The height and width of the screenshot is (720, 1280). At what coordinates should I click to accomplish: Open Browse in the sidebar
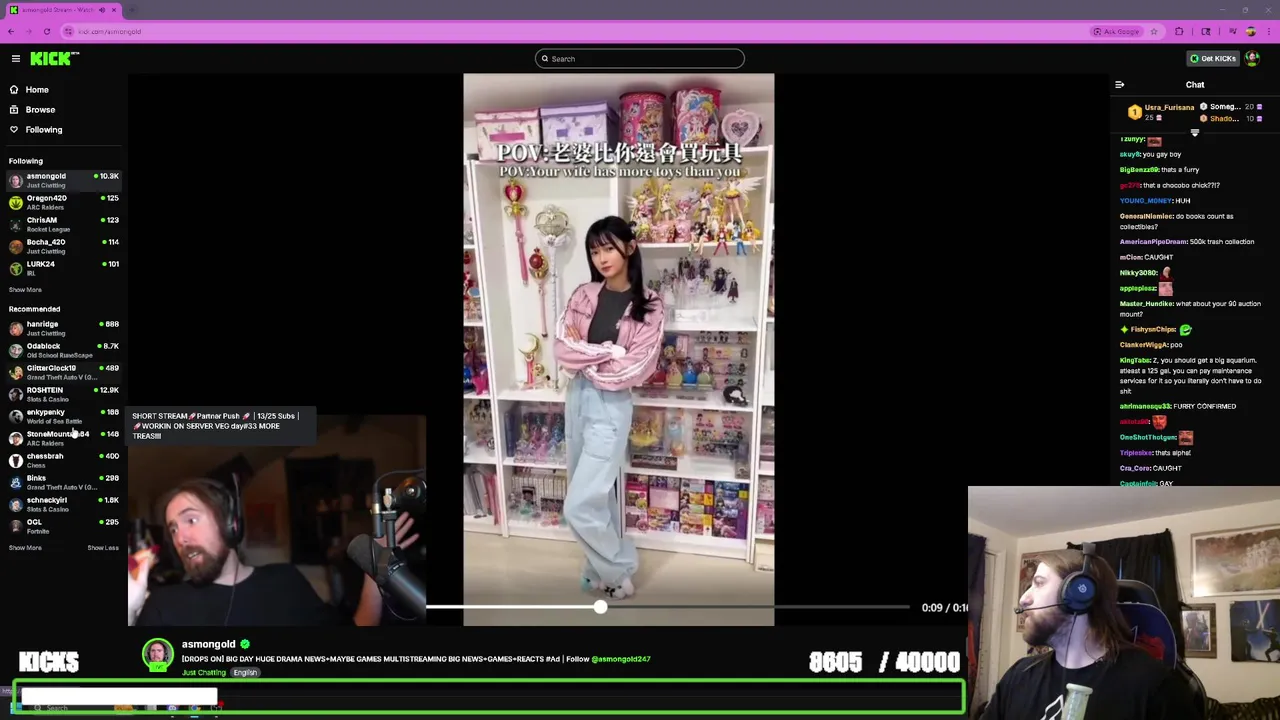[x=40, y=110]
